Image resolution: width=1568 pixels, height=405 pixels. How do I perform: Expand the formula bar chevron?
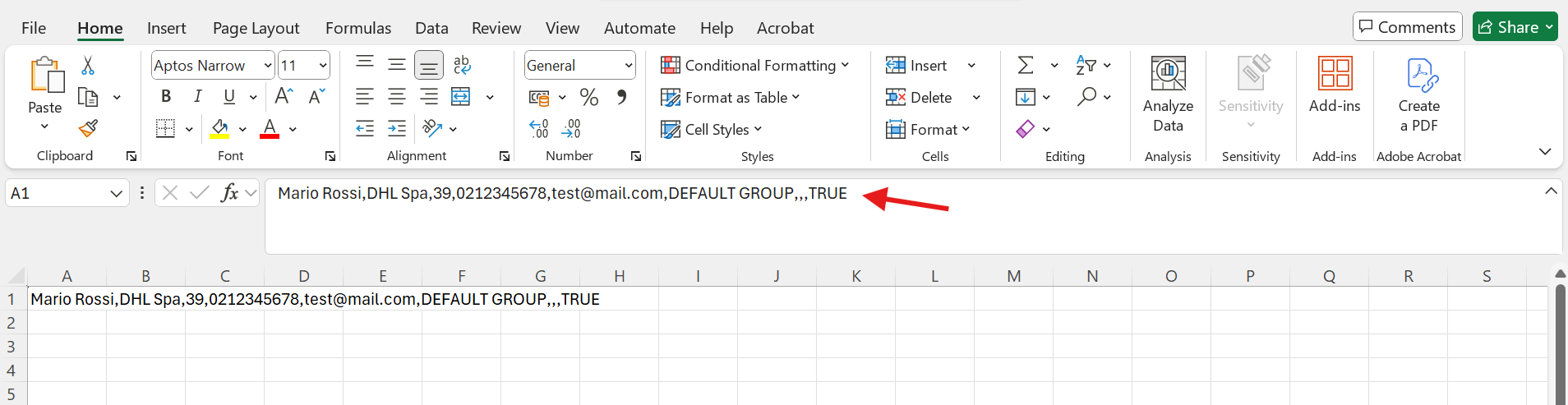1551,191
